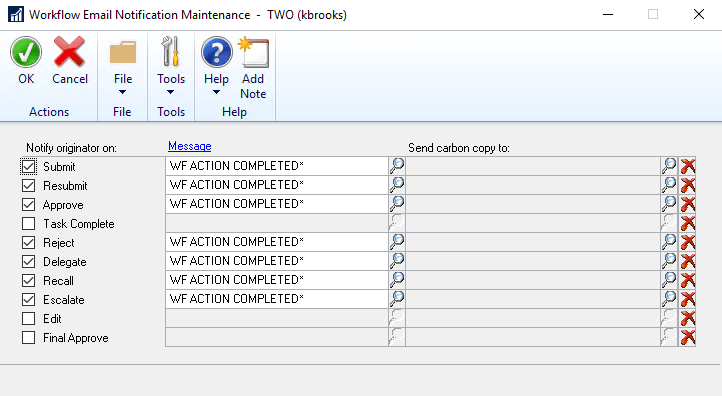Image resolution: width=722 pixels, height=396 pixels.
Task: Minimize the Workflow Email Notification window
Action: (x=608, y=14)
